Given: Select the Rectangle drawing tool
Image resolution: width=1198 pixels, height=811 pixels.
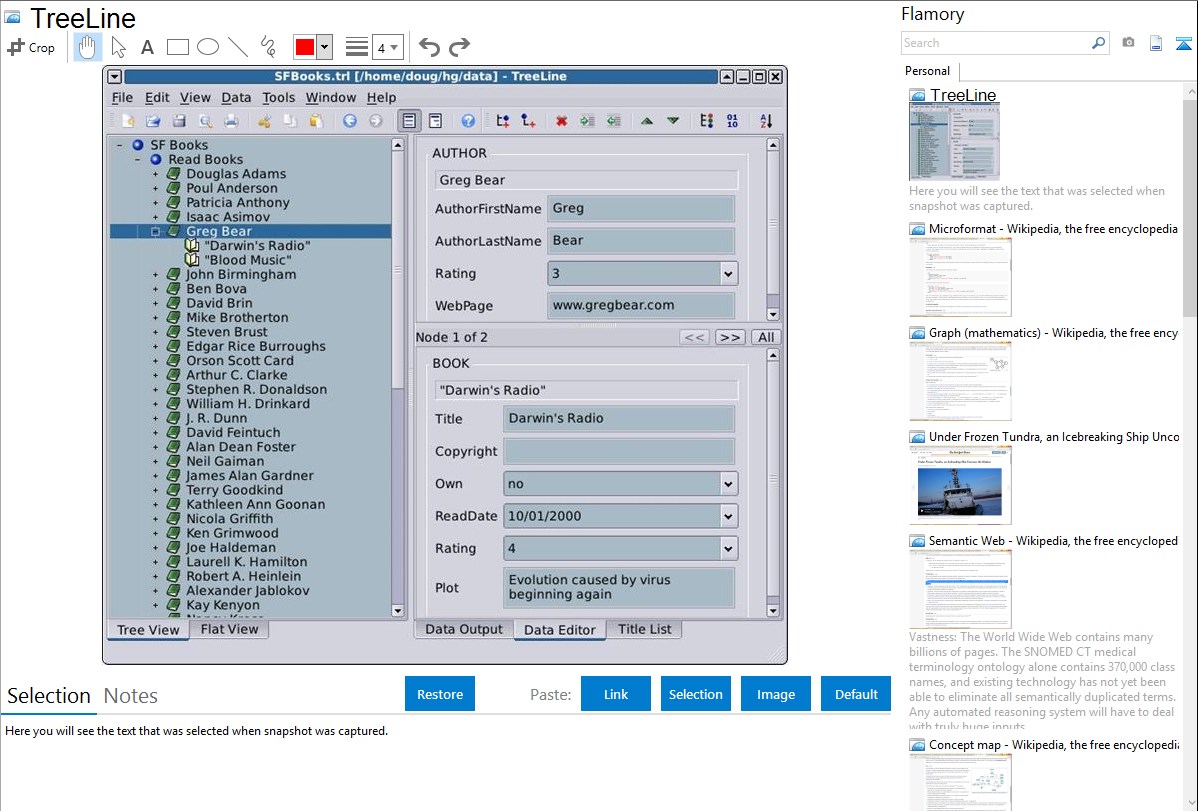Looking at the screenshot, I should coord(177,47).
